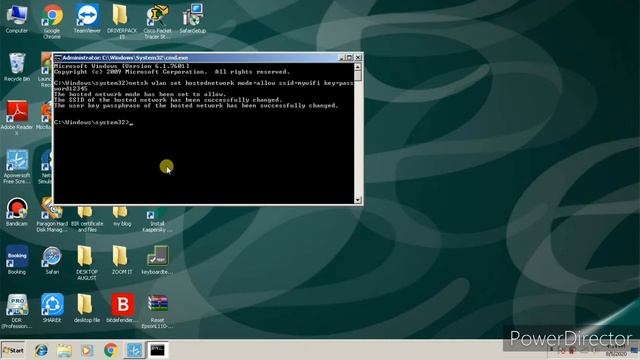Open the DRIVERPACK folder
The width and height of the screenshot is (640, 360).
[x=122, y=21]
